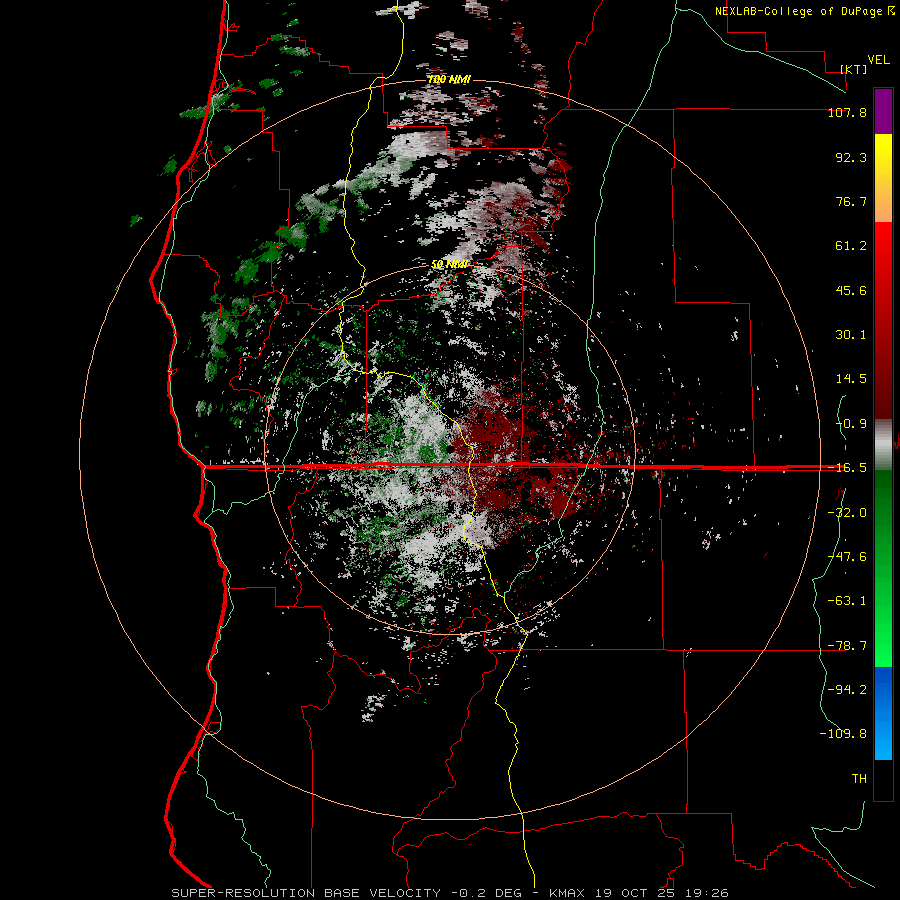
Task: Click the 14.5 scale value
Action: [x=851, y=379]
